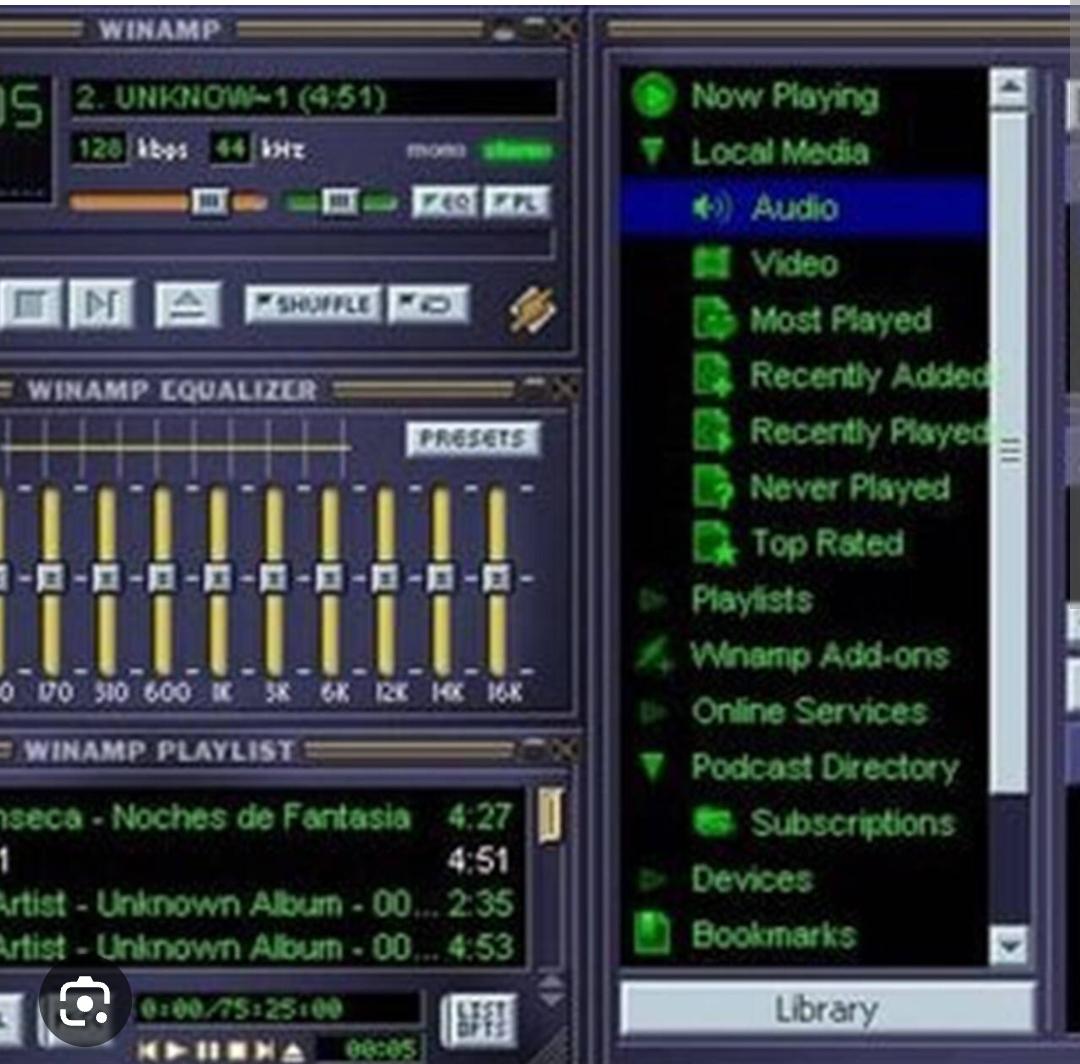The image size is (1080, 1064).
Task: Click the playlist scrollbar handle
Action: [550, 815]
